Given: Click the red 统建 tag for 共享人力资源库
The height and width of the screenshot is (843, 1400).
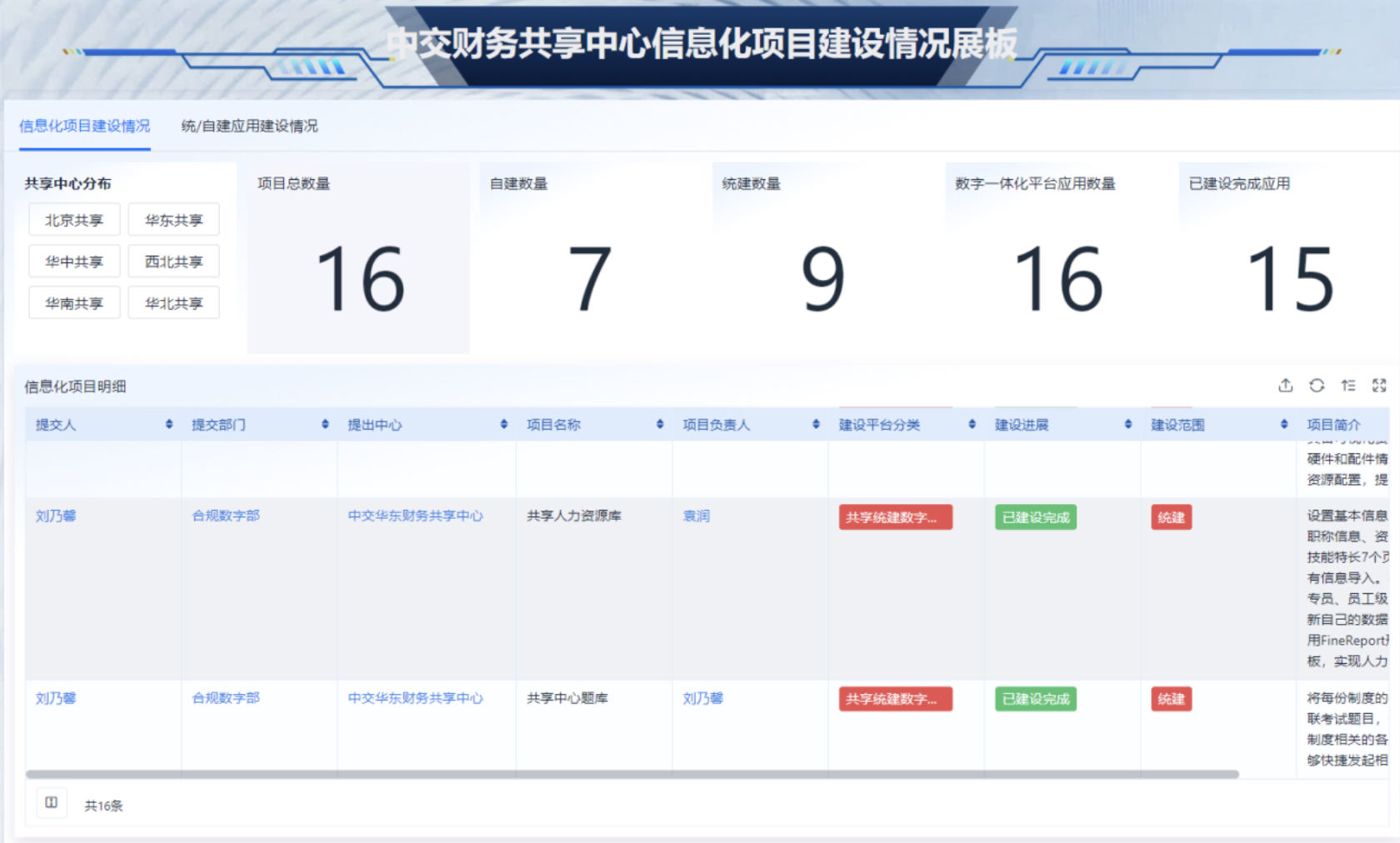Looking at the screenshot, I should (x=1171, y=517).
